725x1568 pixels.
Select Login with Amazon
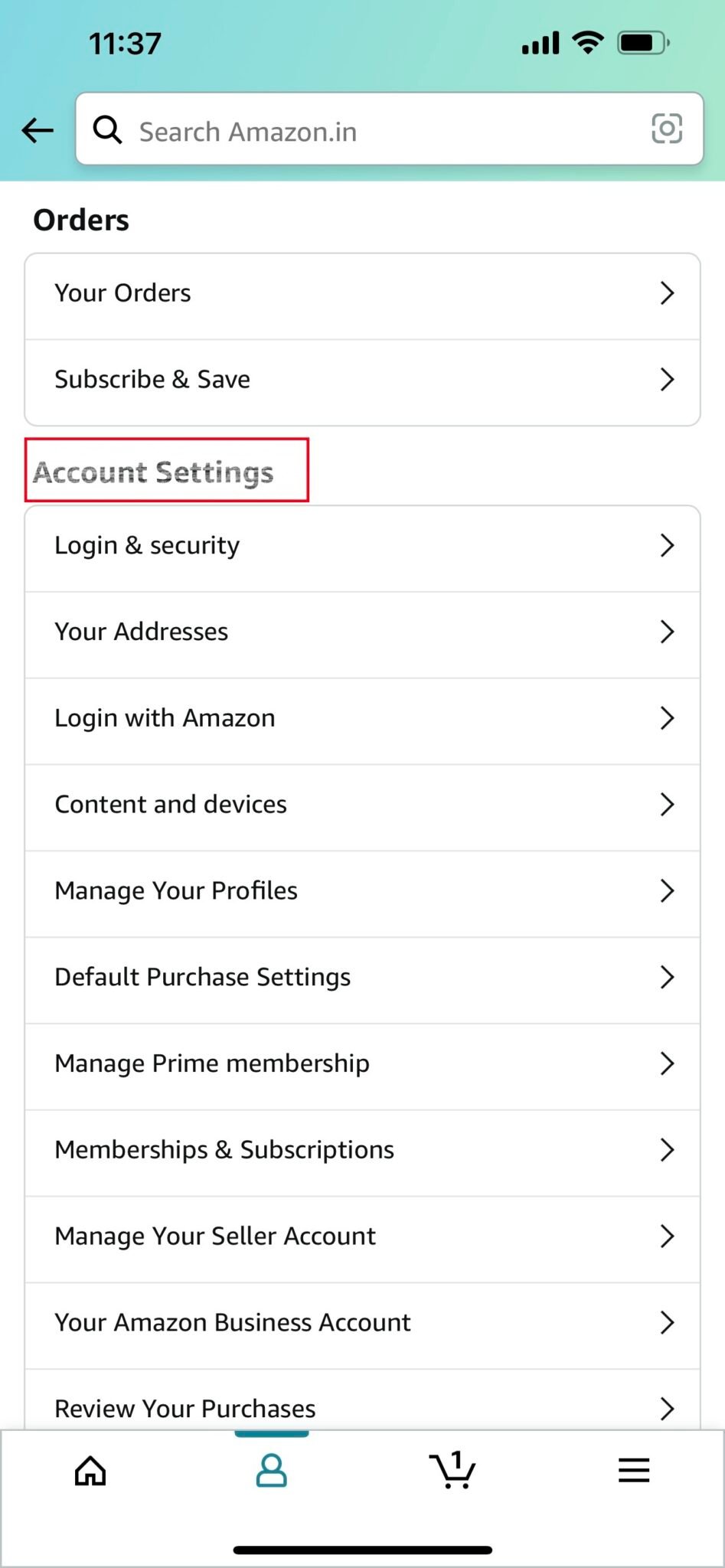(362, 718)
